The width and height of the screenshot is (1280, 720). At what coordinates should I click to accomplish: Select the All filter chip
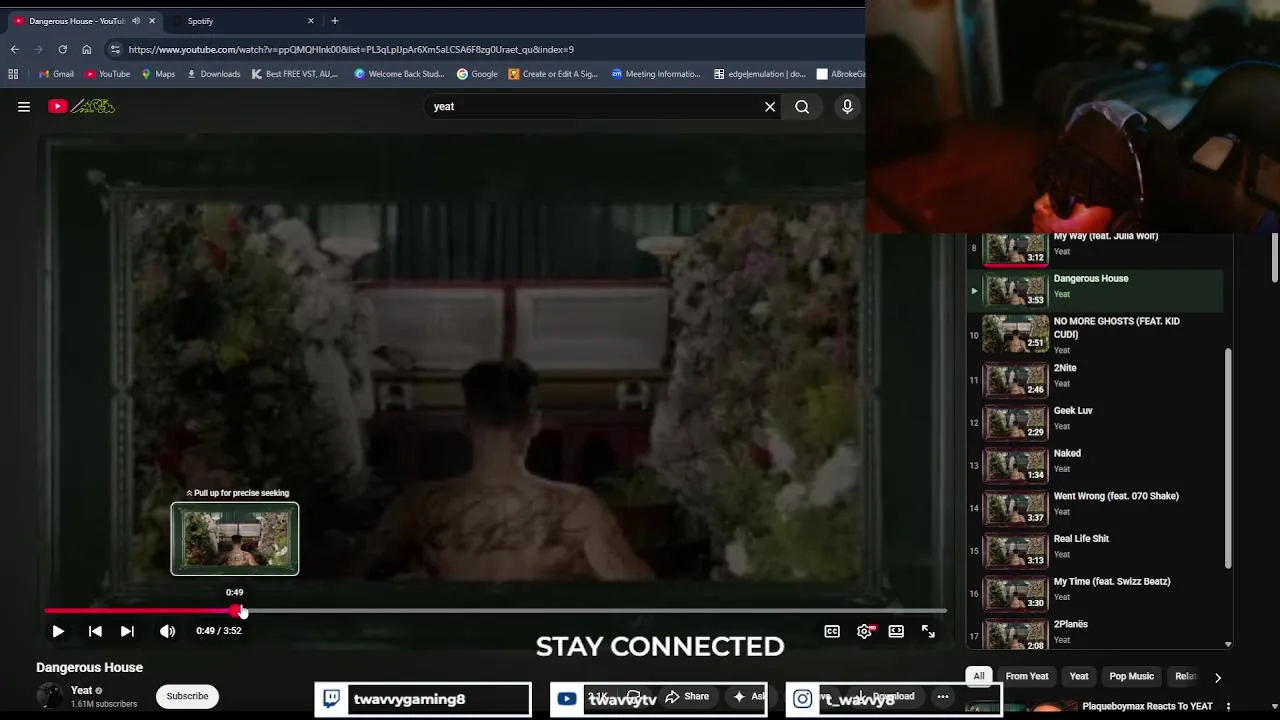tap(979, 676)
